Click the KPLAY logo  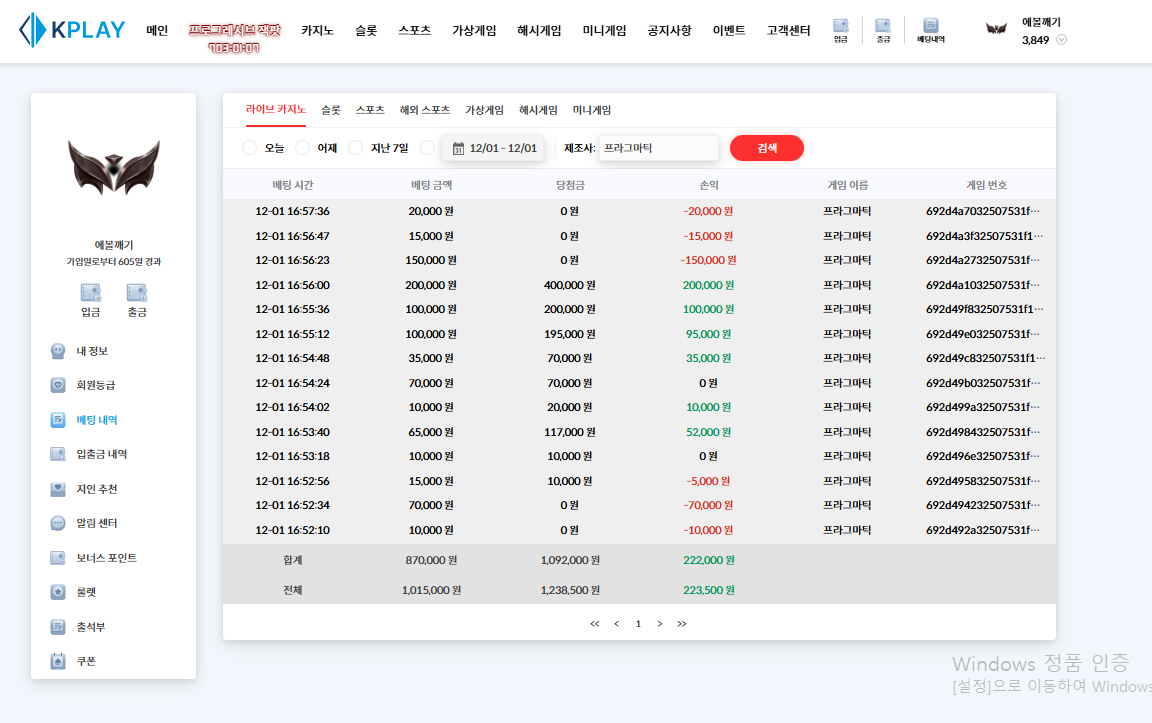click(72, 30)
